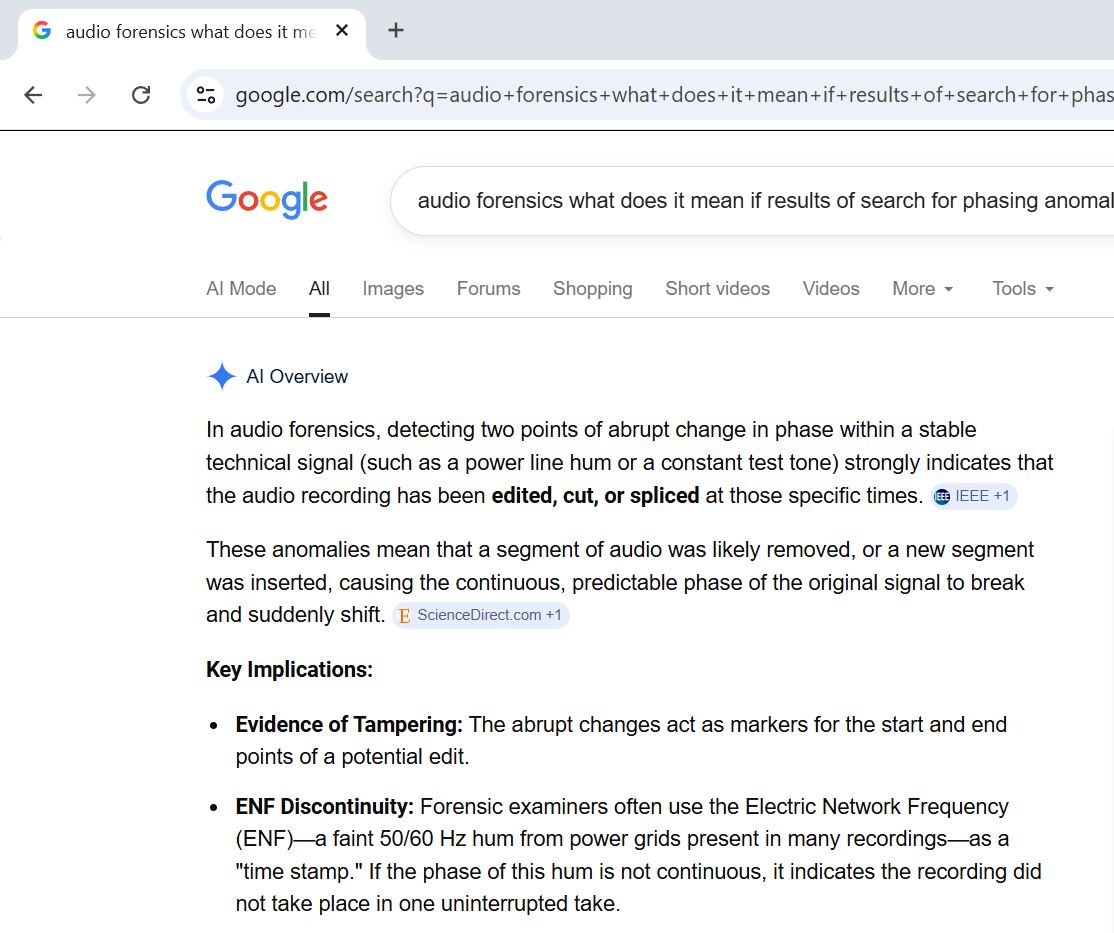Close the audio forensics tab
This screenshot has height=933, width=1114.
(x=342, y=31)
